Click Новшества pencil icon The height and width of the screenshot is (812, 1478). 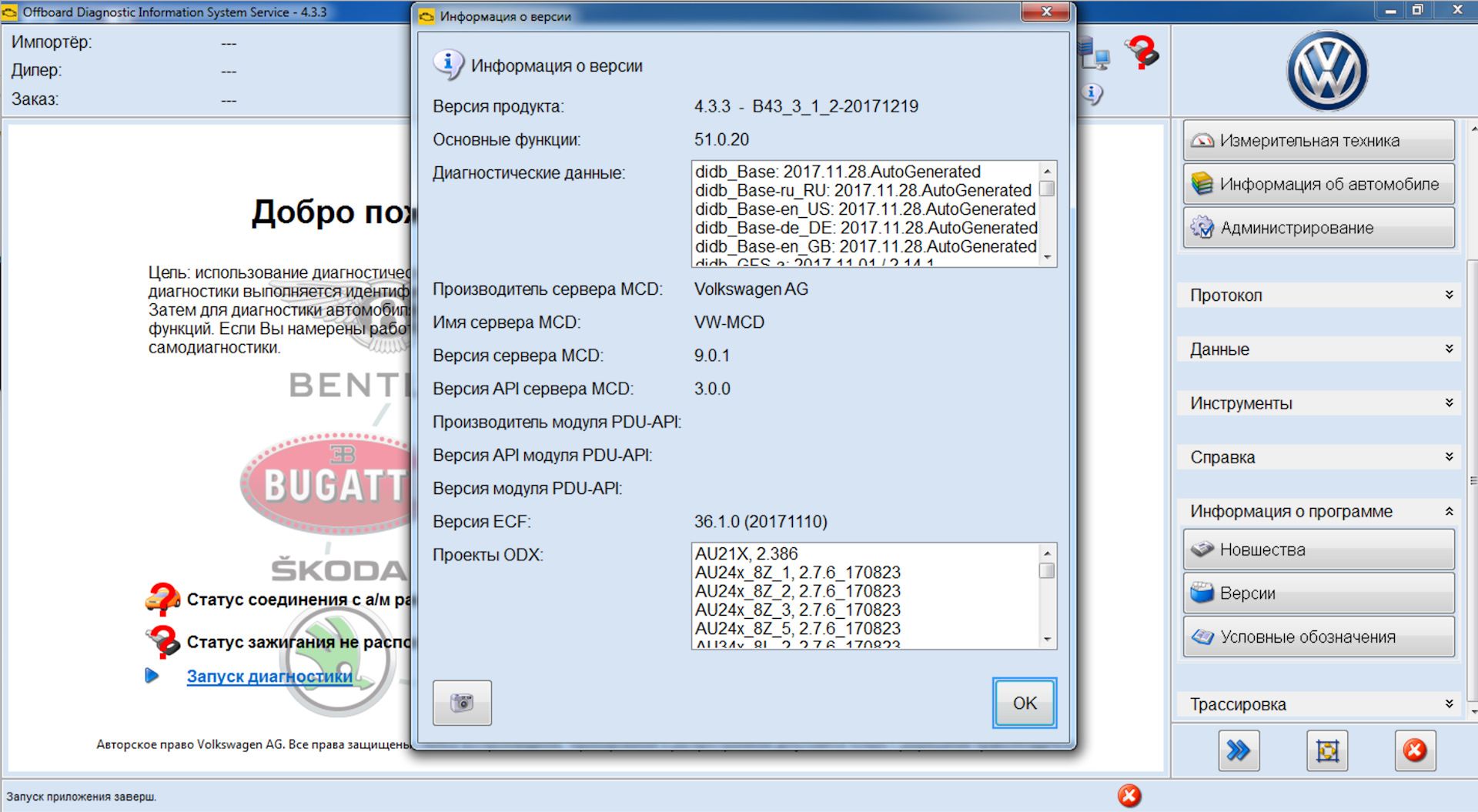(x=1202, y=550)
